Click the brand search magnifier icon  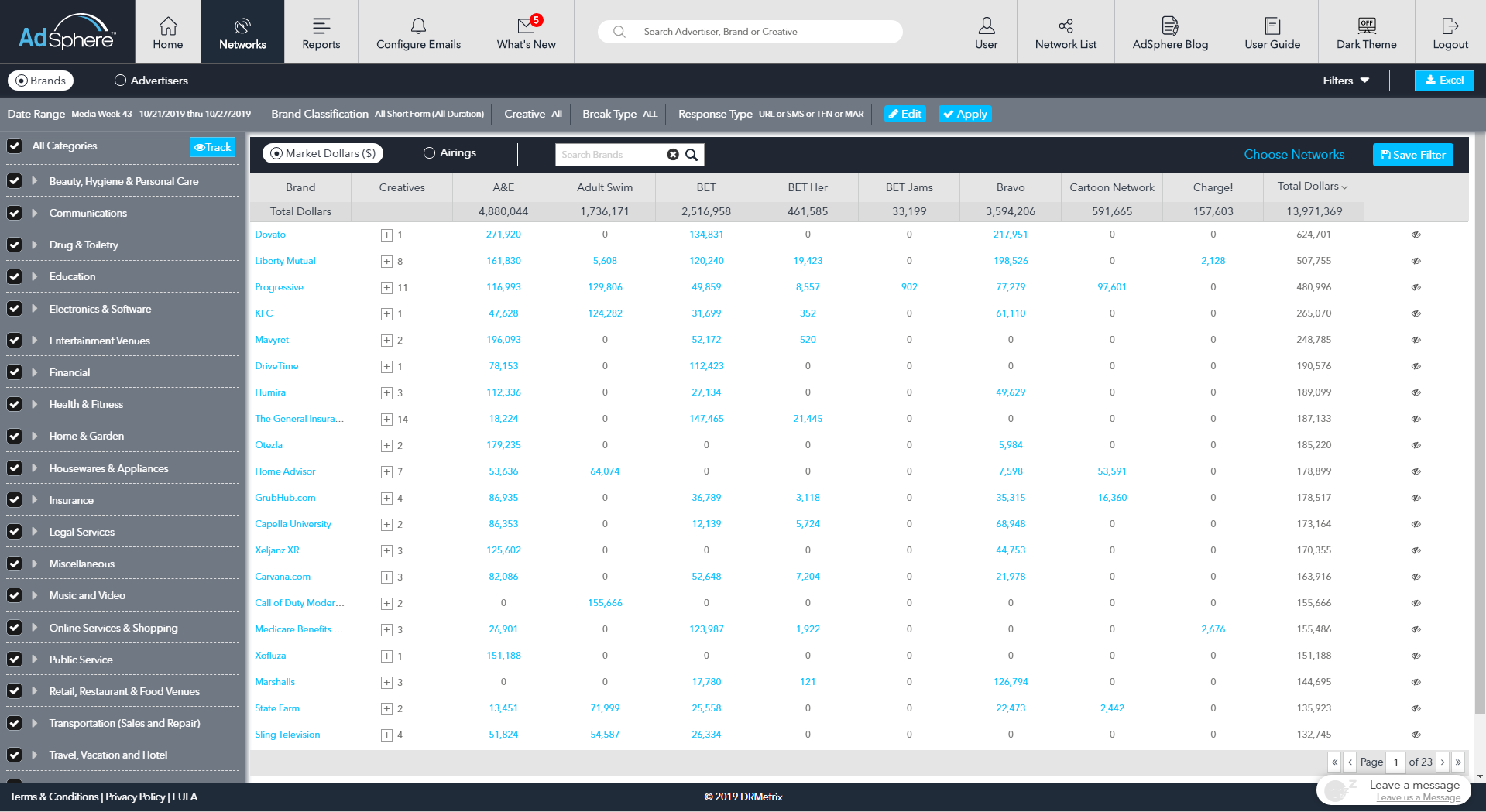tap(692, 155)
